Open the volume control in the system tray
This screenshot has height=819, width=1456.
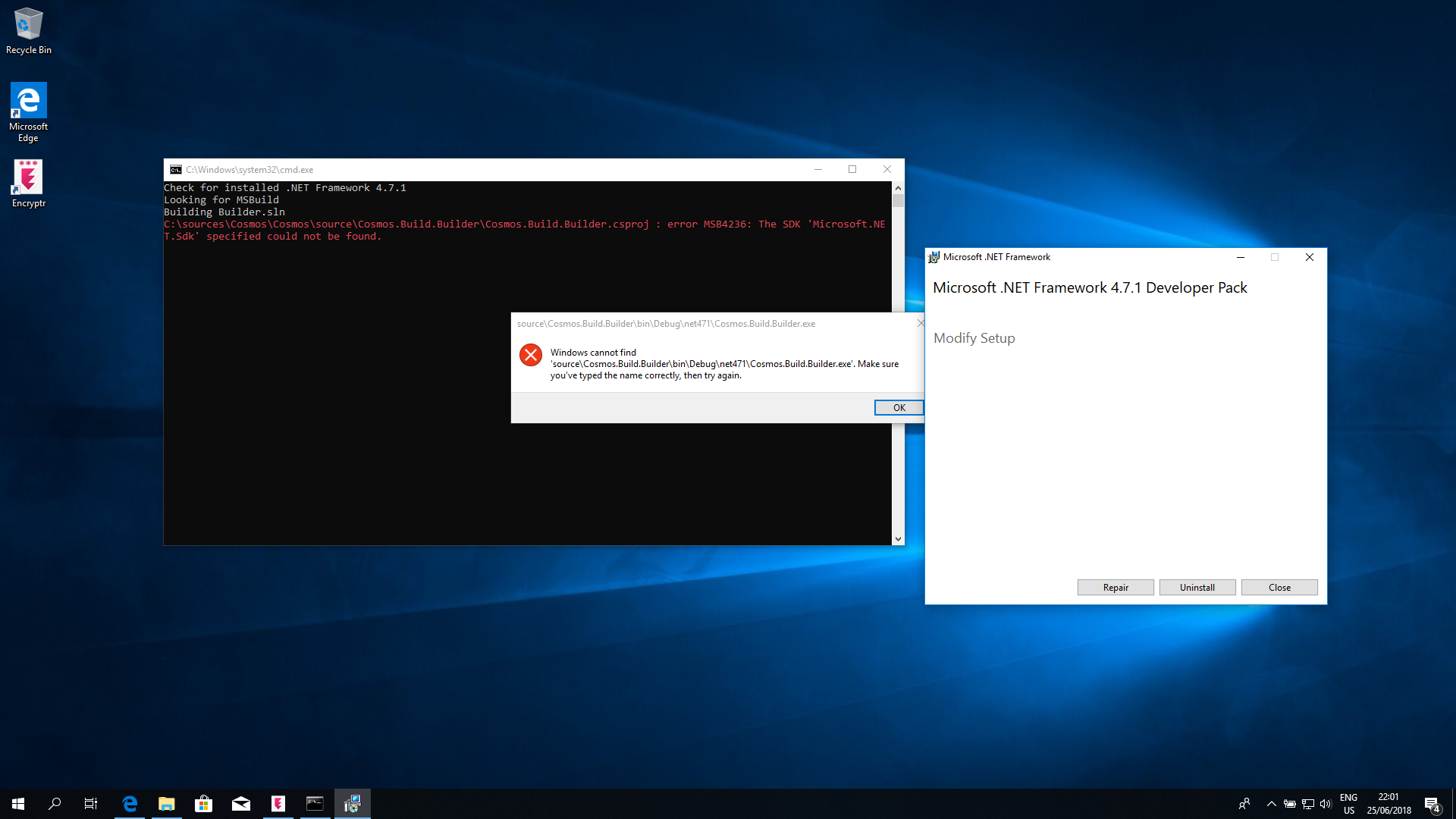pyautogui.click(x=1326, y=804)
